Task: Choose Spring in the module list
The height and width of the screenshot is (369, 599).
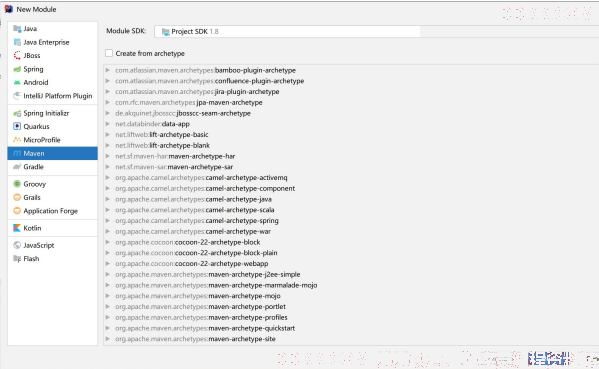Action: pos(53,69)
